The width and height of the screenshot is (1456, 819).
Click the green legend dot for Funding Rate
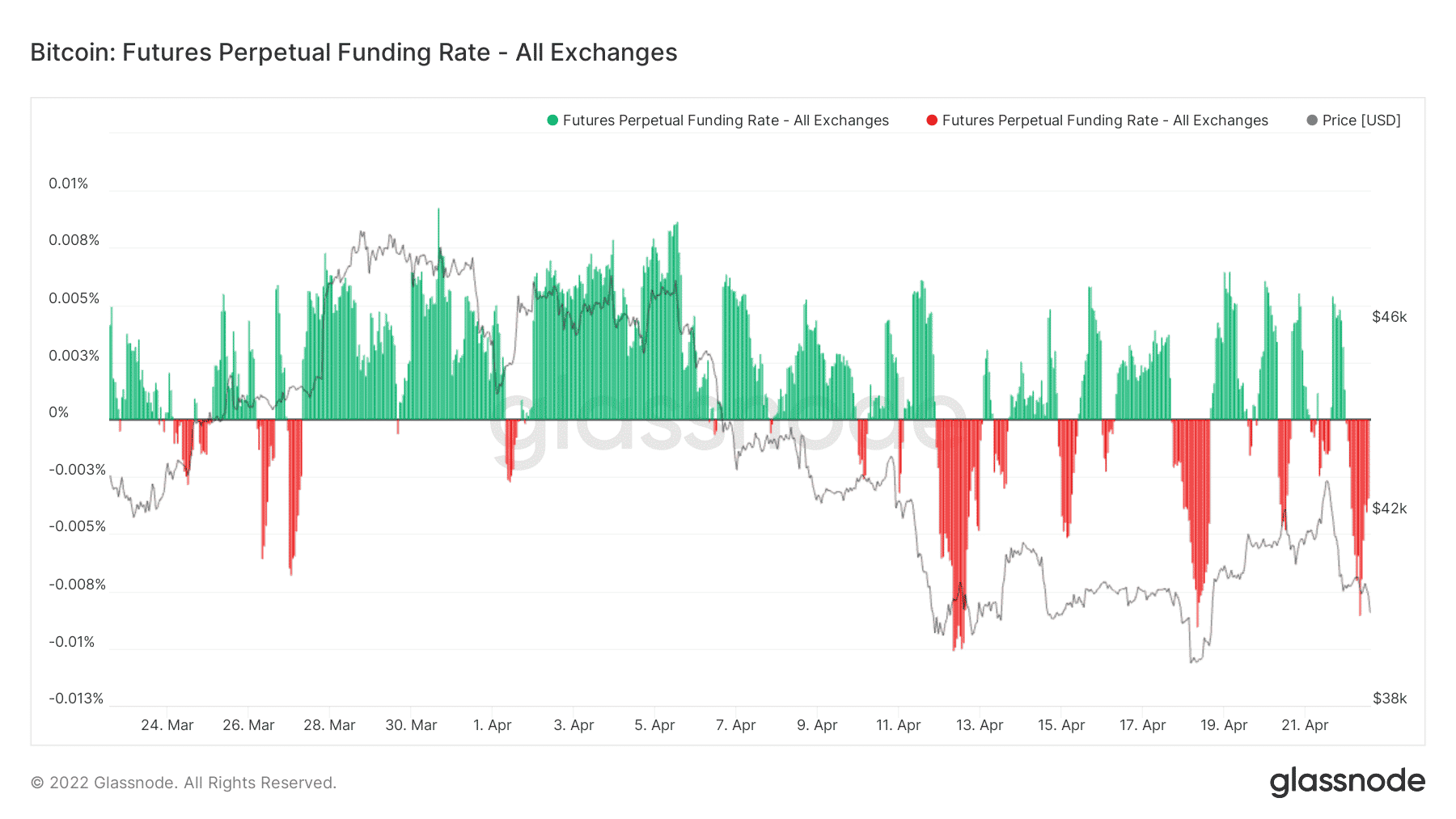(552, 120)
